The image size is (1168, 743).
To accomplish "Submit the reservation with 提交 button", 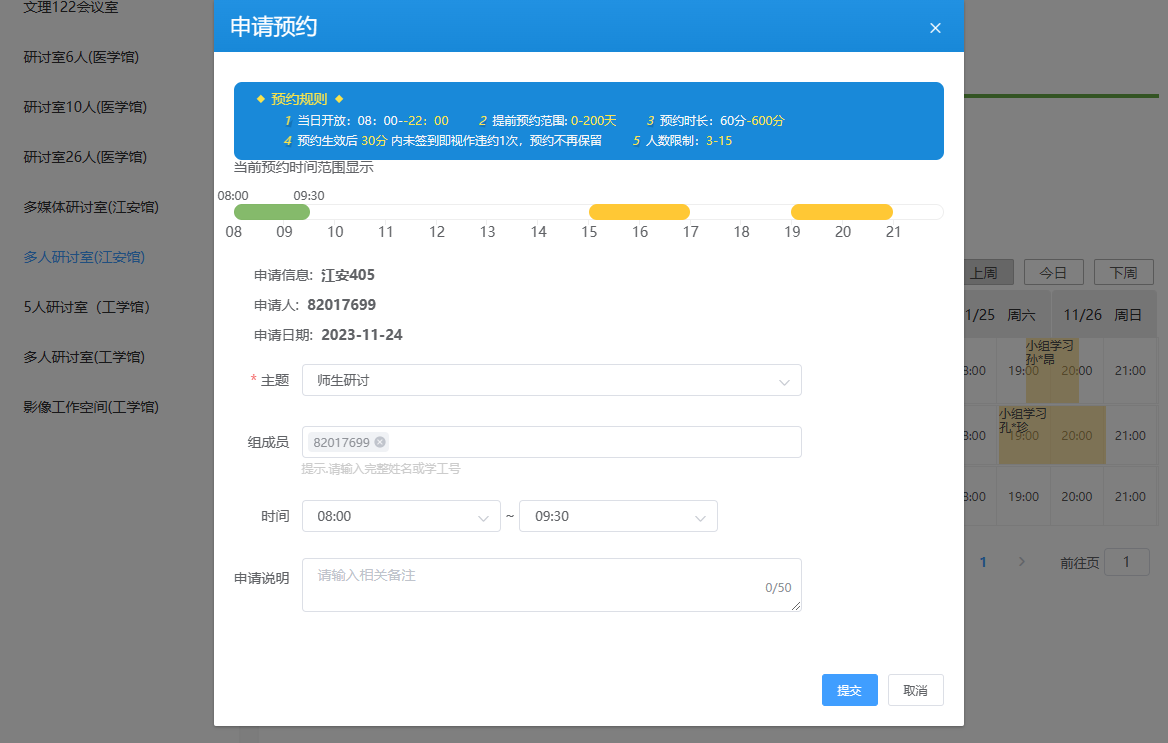I will click(849, 690).
